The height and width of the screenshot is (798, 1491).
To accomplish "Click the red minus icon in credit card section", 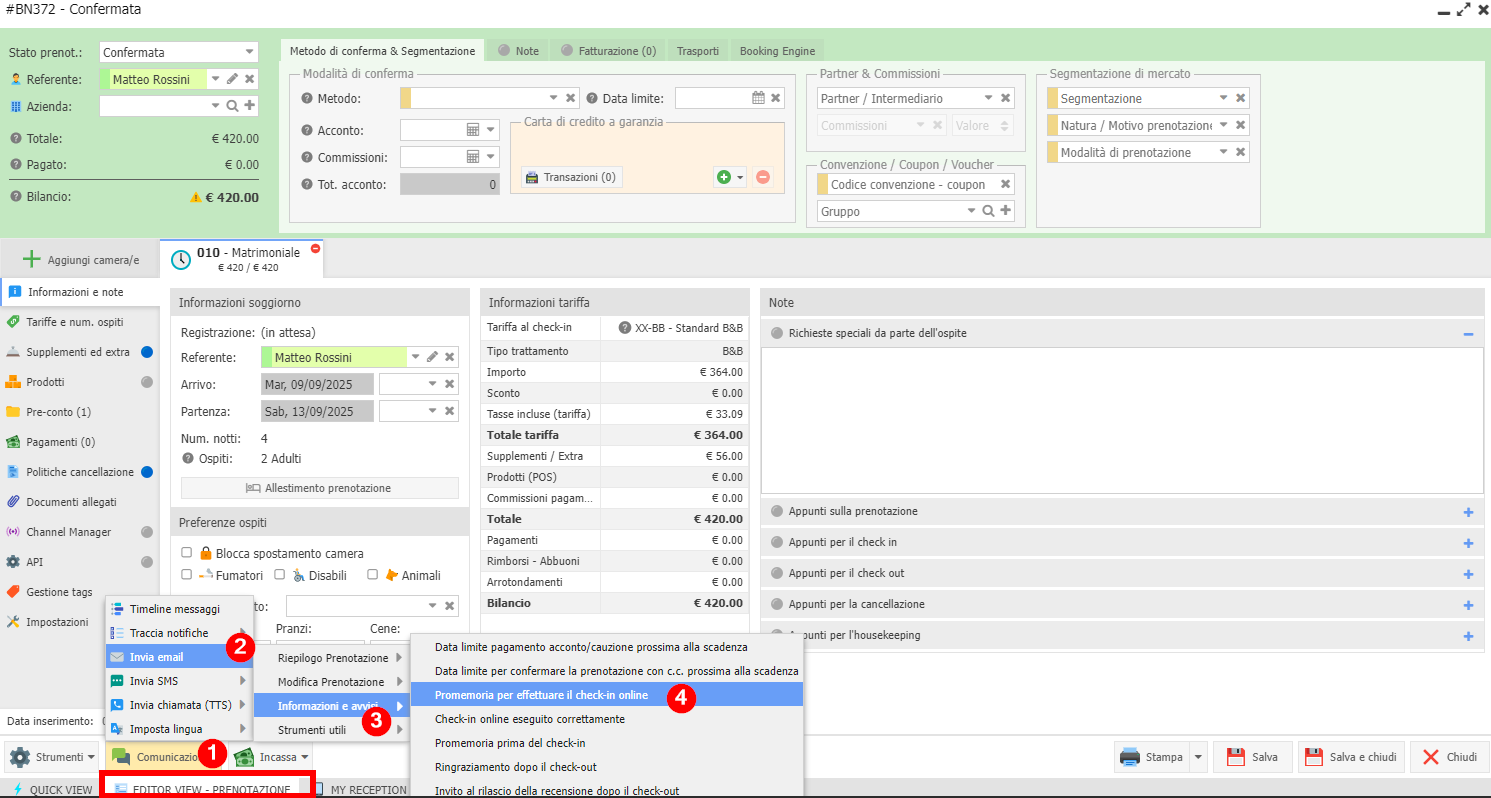I will coord(763,177).
